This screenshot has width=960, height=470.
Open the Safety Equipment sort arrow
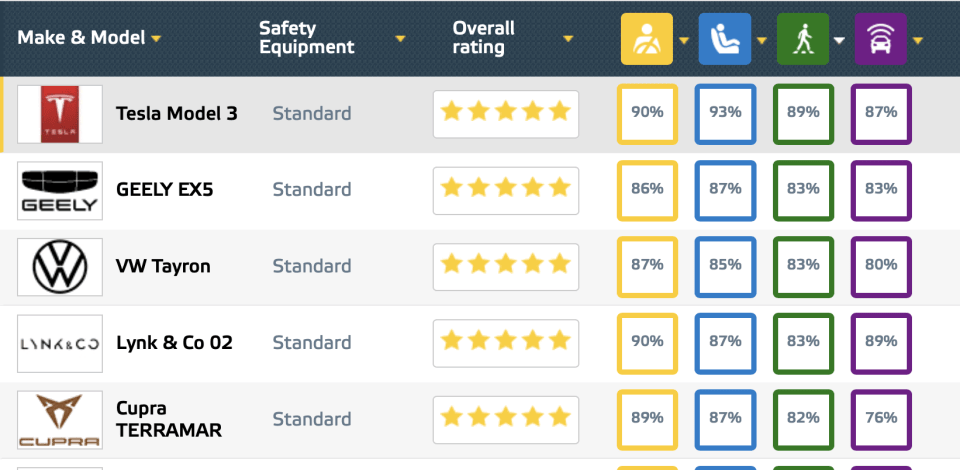click(400, 39)
